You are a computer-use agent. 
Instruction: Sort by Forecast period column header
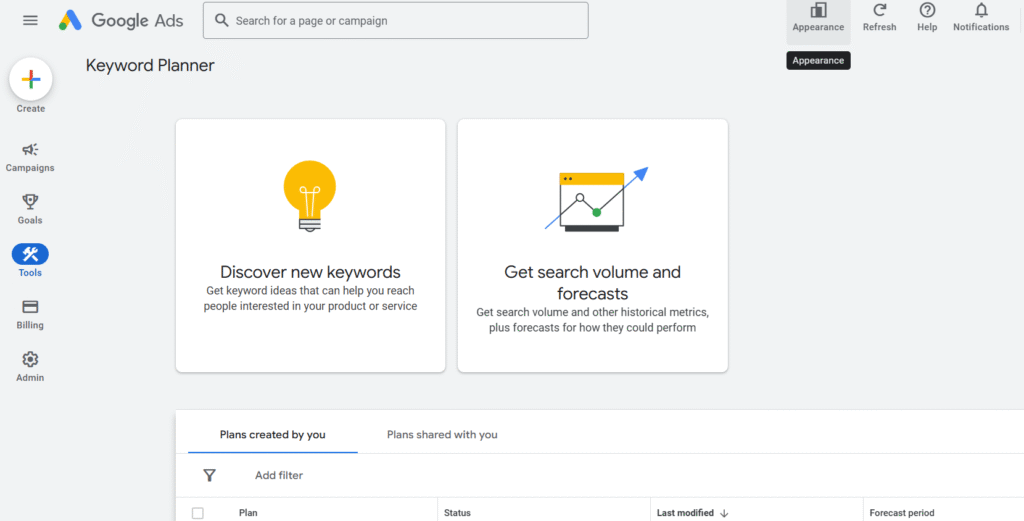(x=902, y=513)
